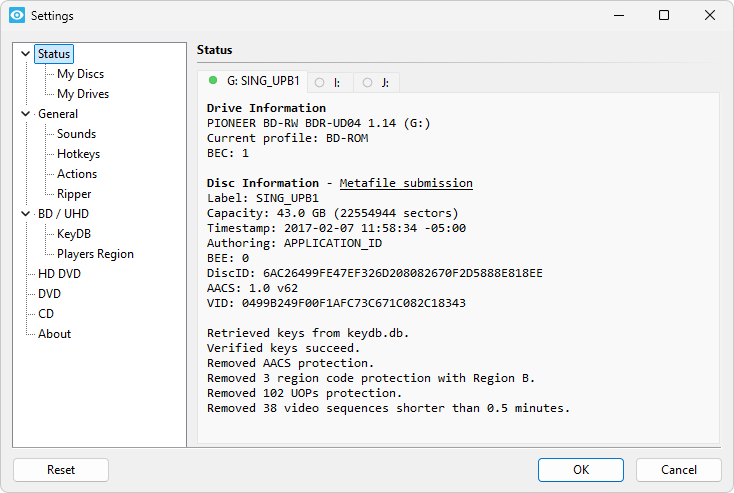Click the Cancel button
734x493 pixels.
(x=678, y=470)
